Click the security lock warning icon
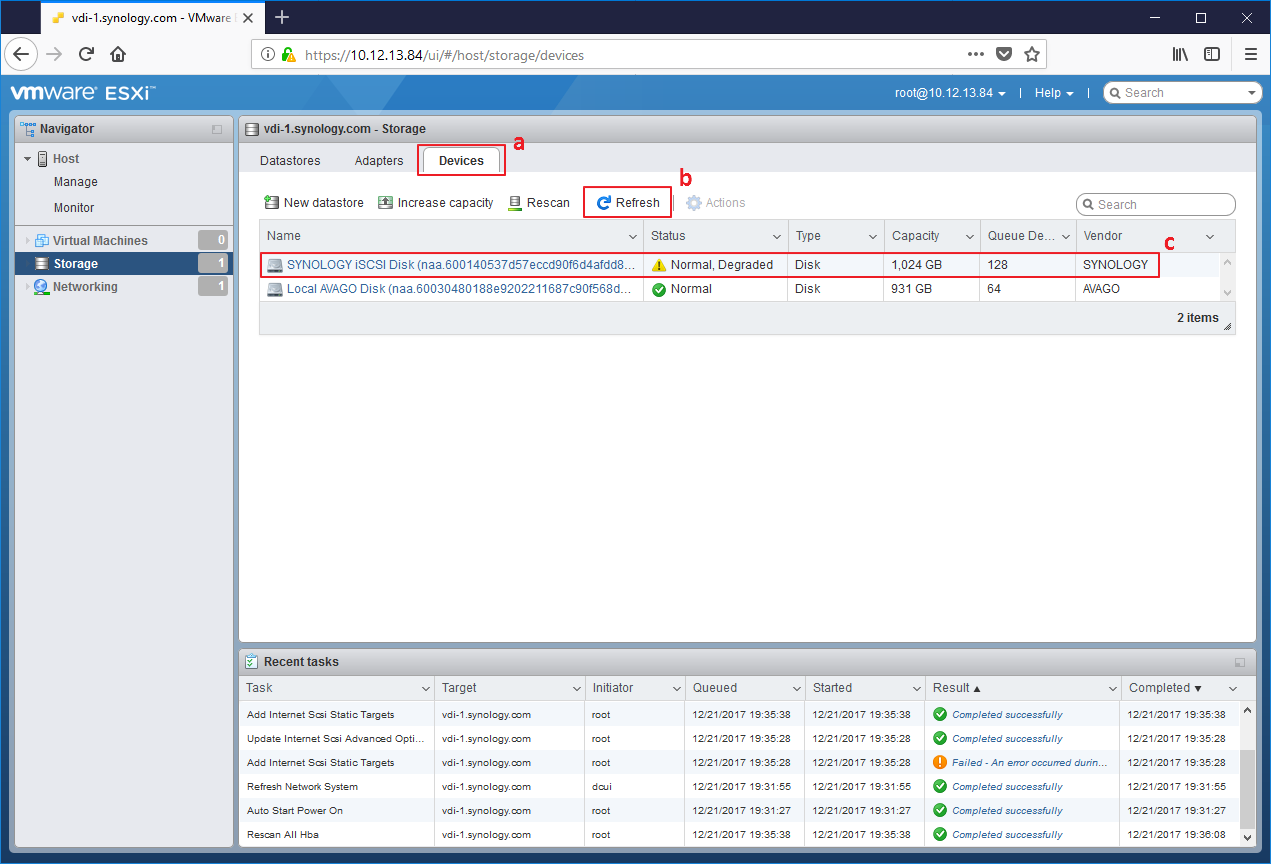 coord(289,55)
